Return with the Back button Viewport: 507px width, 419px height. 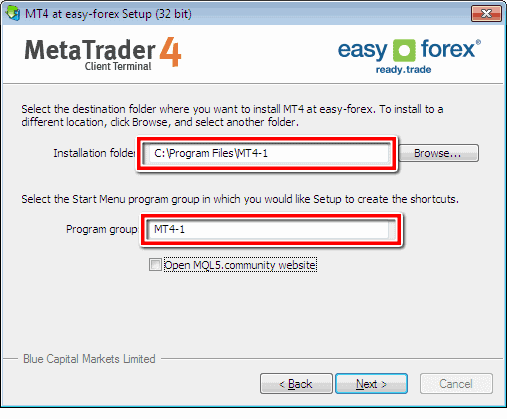[x=296, y=384]
